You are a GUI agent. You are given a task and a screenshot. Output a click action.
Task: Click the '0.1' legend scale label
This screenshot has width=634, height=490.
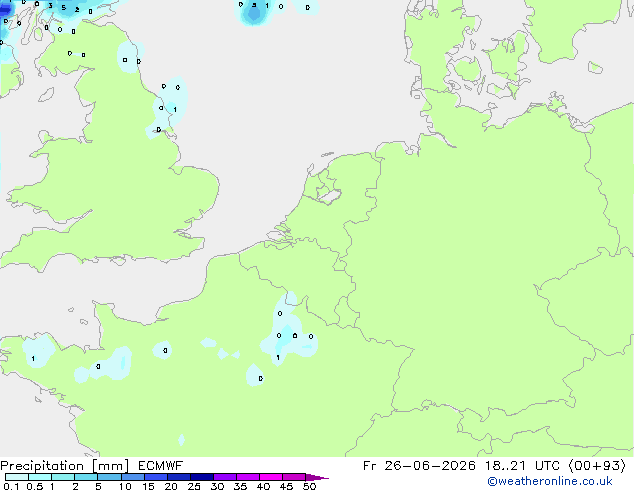pos(11,486)
